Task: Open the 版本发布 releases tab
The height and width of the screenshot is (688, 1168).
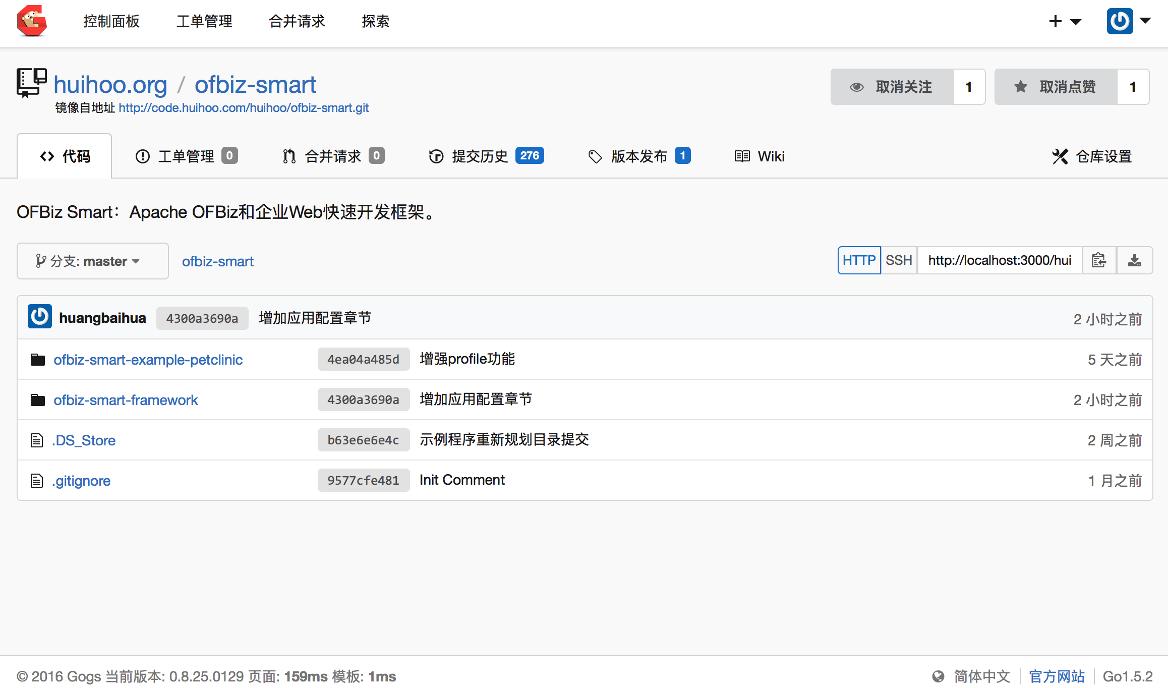Action: tap(638, 156)
